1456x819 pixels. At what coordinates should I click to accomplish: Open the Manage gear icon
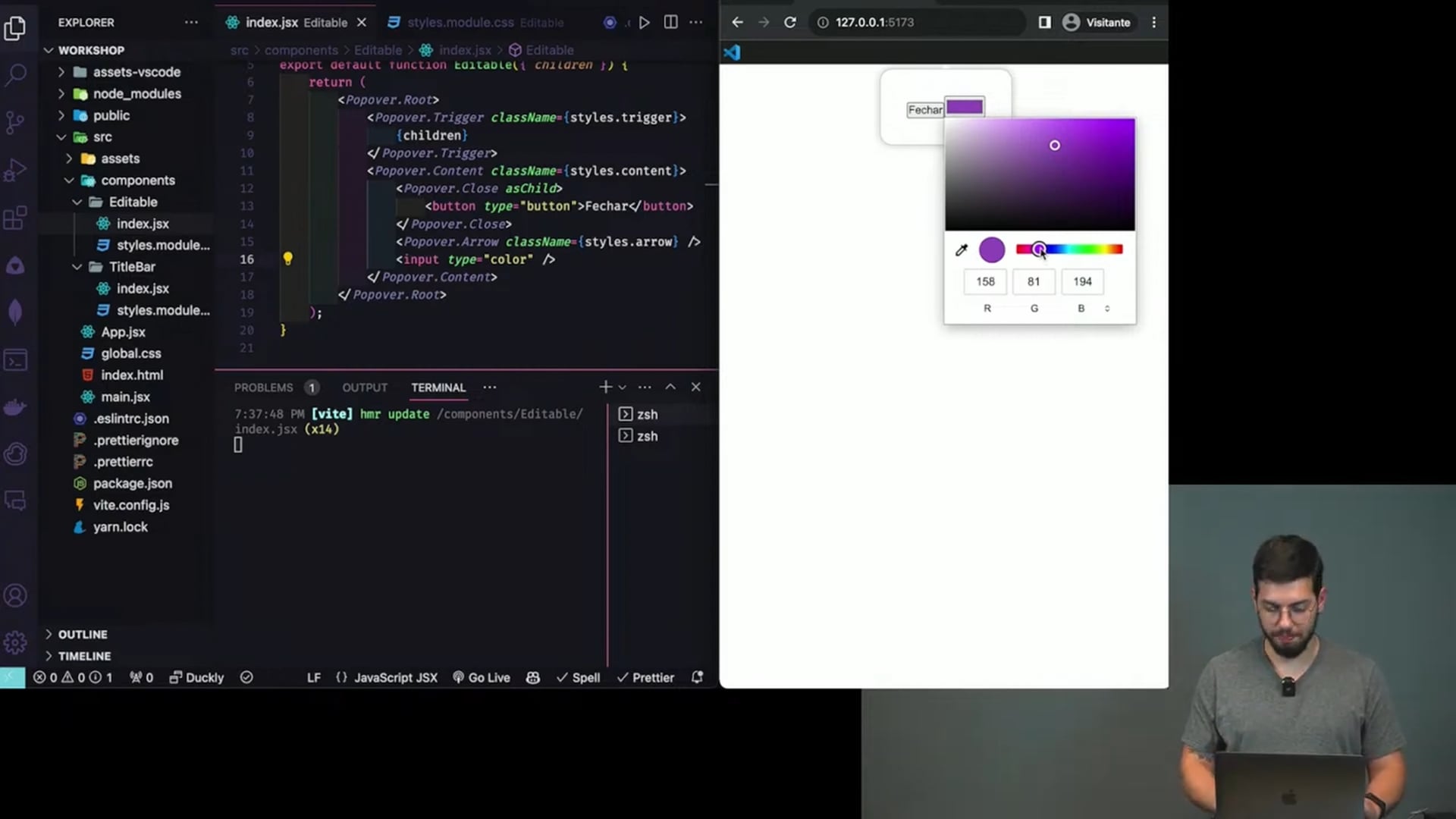(x=15, y=642)
